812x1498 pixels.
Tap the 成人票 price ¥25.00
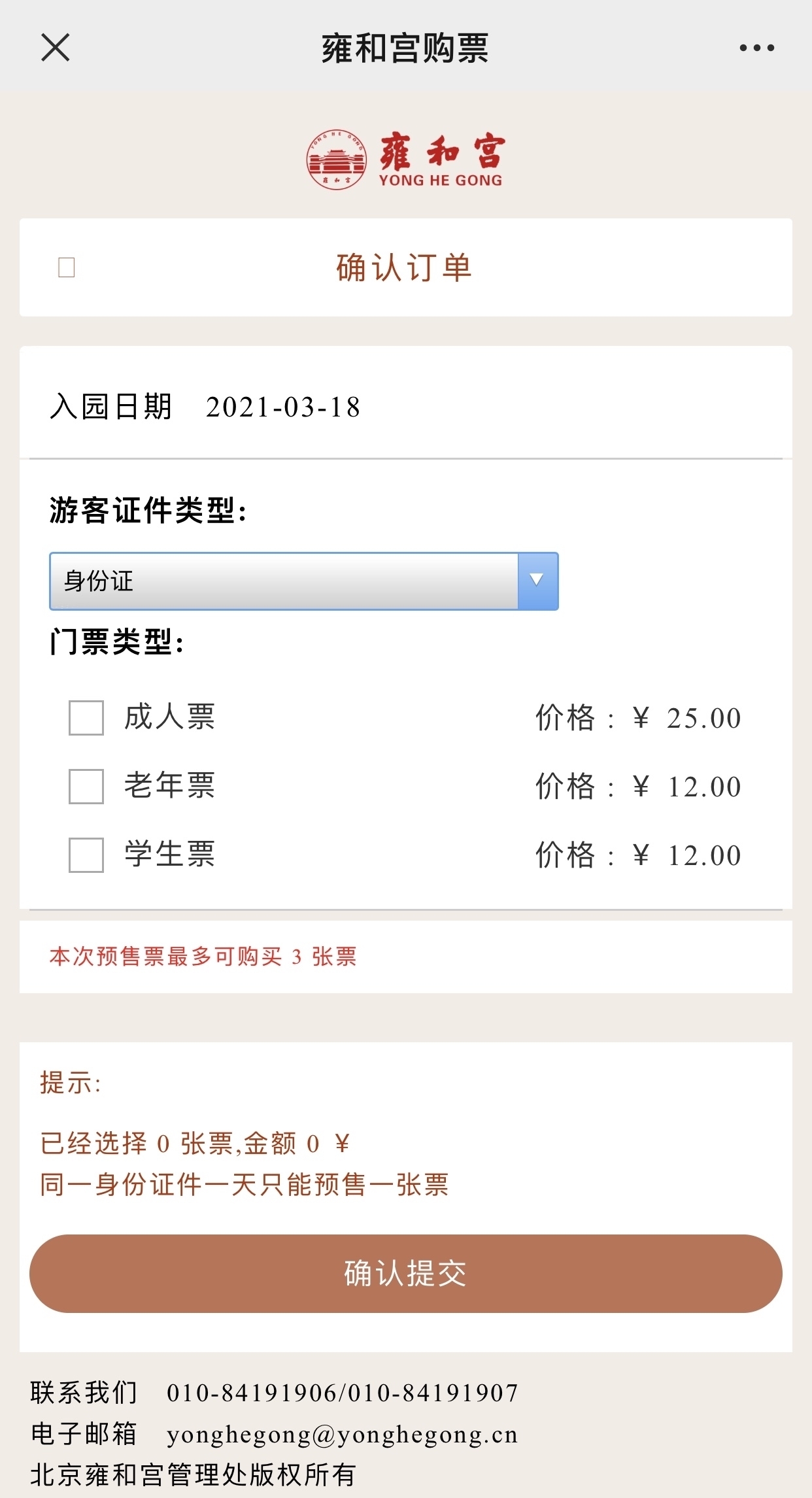pos(686,718)
